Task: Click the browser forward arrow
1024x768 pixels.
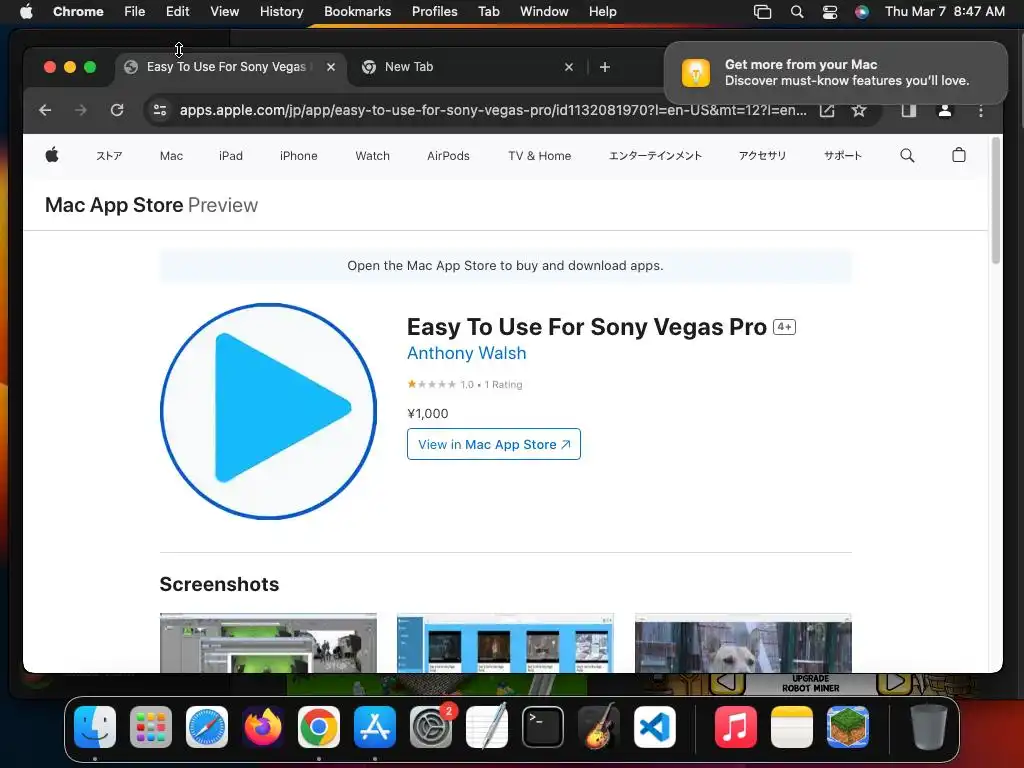Action: click(80, 110)
